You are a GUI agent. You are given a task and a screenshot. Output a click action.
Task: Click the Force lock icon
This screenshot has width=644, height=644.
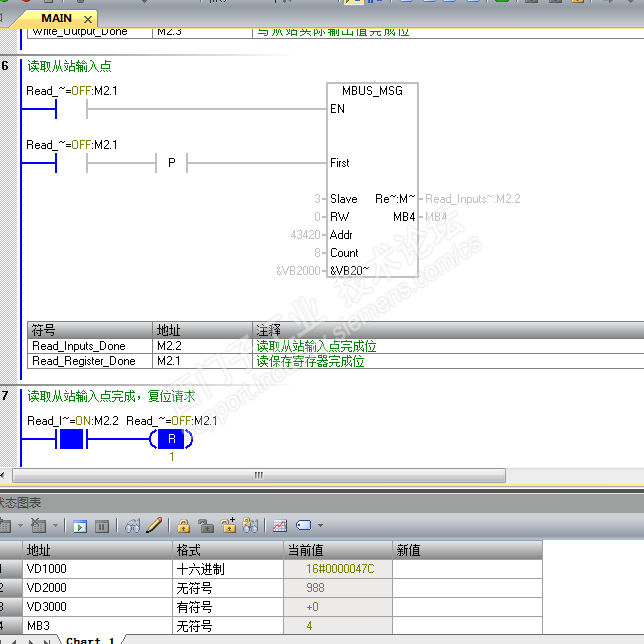click(184, 525)
